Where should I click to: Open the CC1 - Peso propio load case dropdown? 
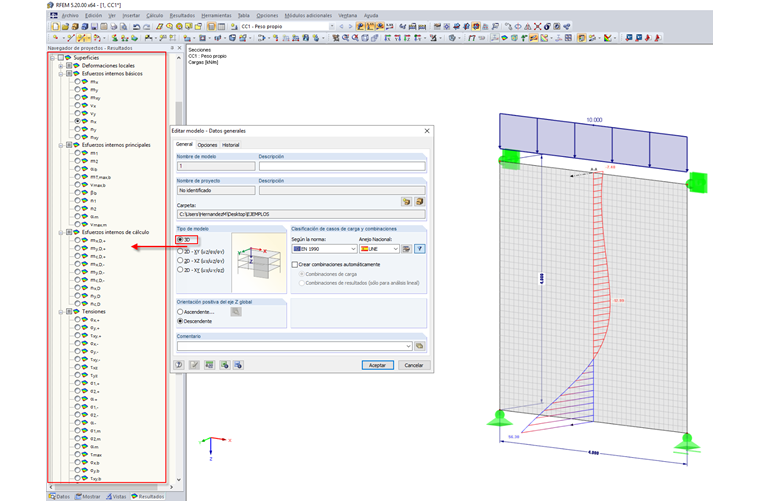[332, 27]
